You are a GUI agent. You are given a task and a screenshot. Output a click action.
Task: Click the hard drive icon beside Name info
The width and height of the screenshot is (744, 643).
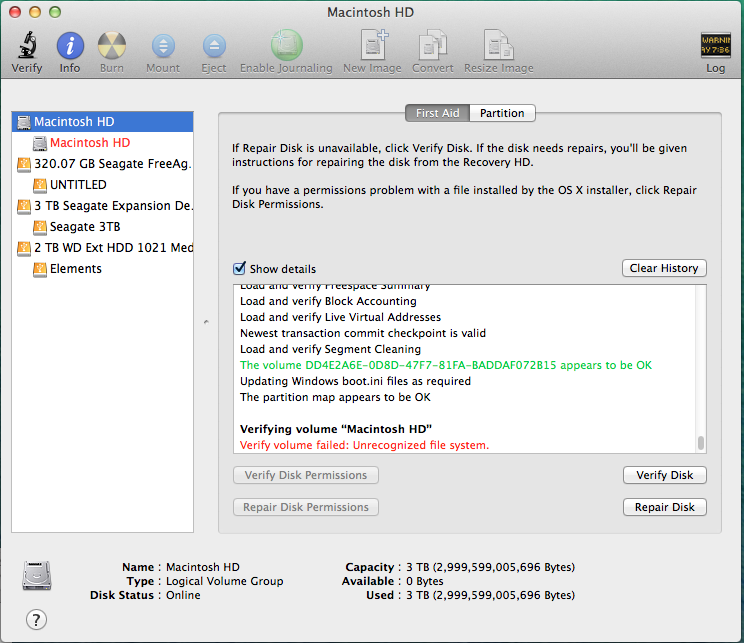[x=37, y=576]
